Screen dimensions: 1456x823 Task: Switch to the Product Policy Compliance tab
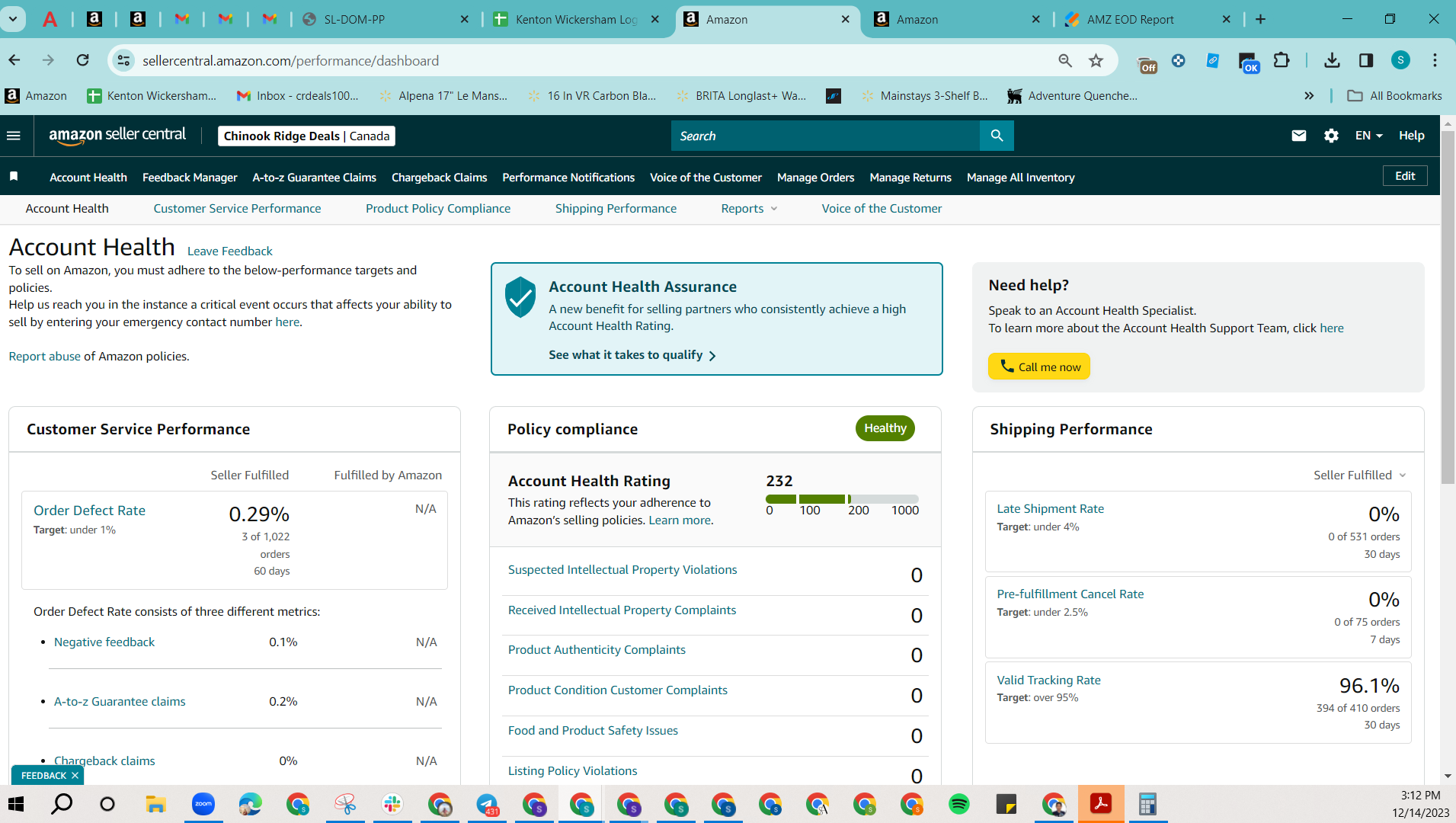pyautogui.click(x=438, y=208)
